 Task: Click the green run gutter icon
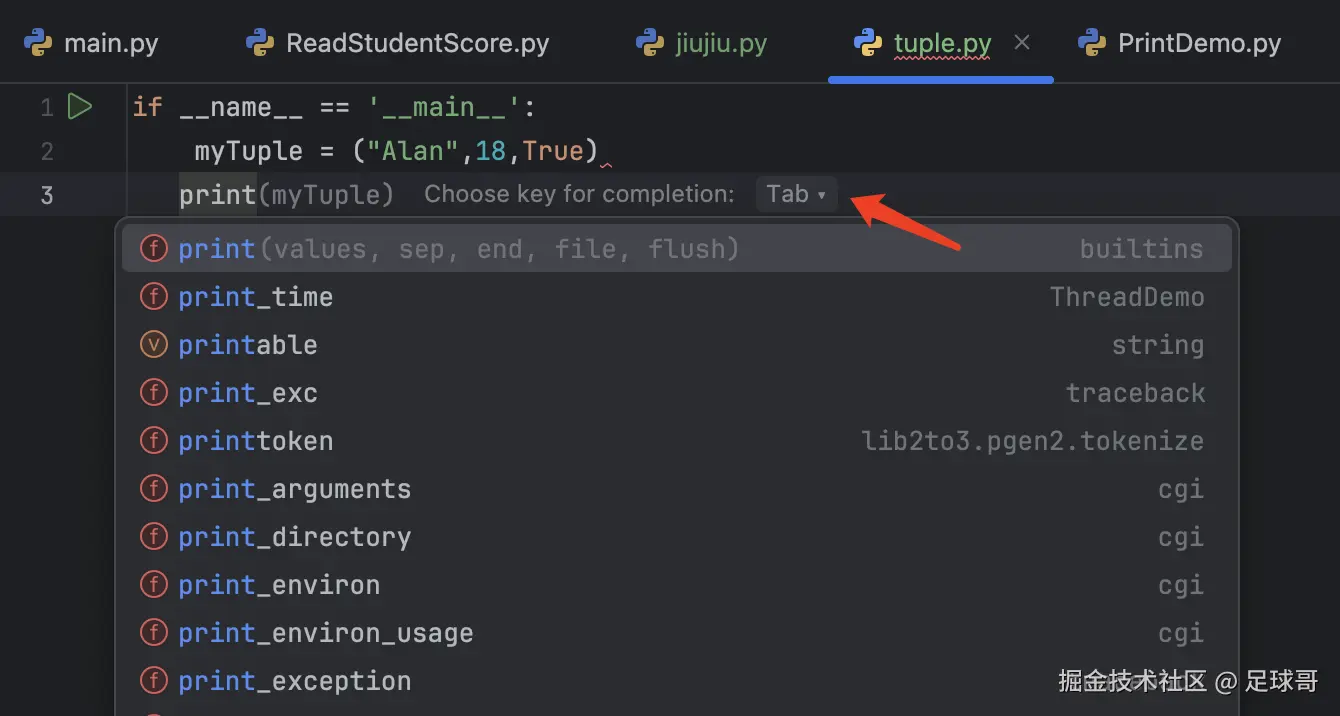[x=80, y=106]
